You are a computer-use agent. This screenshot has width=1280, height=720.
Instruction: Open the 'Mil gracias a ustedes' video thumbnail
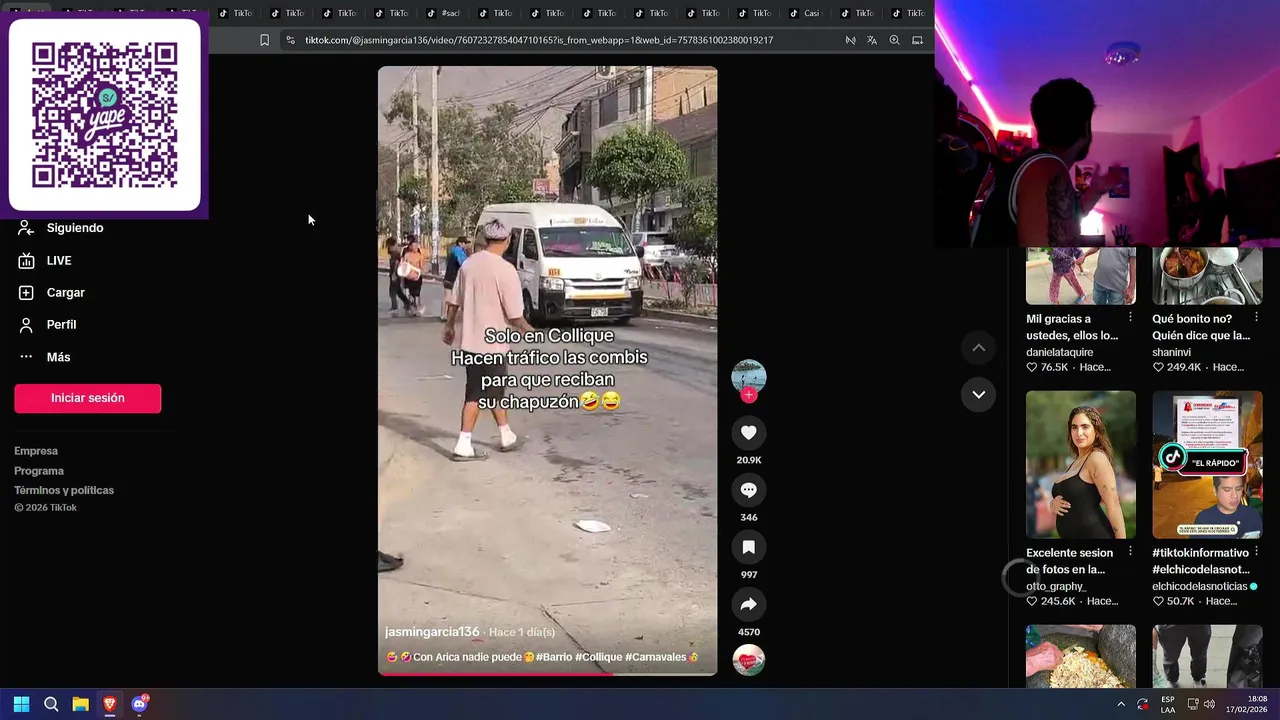coord(1081,276)
